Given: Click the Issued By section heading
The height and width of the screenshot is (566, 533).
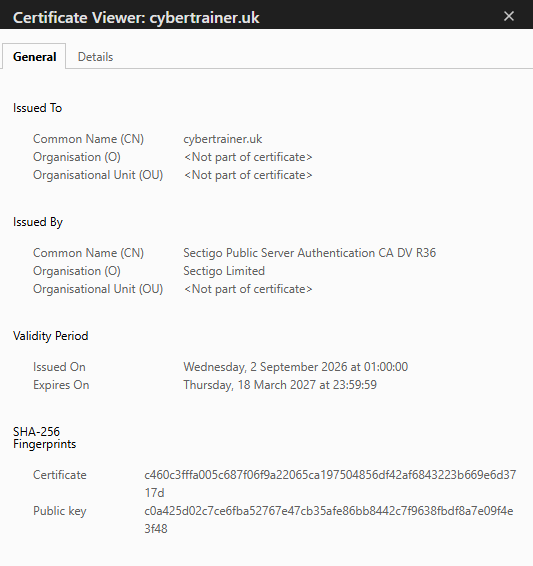Looking at the screenshot, I should pos(38,222).
